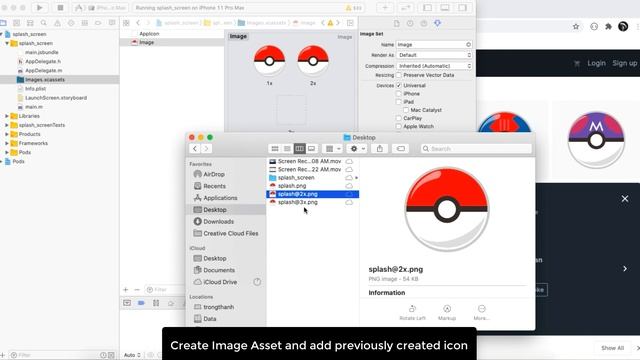
Task: Open the Finder group-by dropdown
Action: tap(332, 149)
